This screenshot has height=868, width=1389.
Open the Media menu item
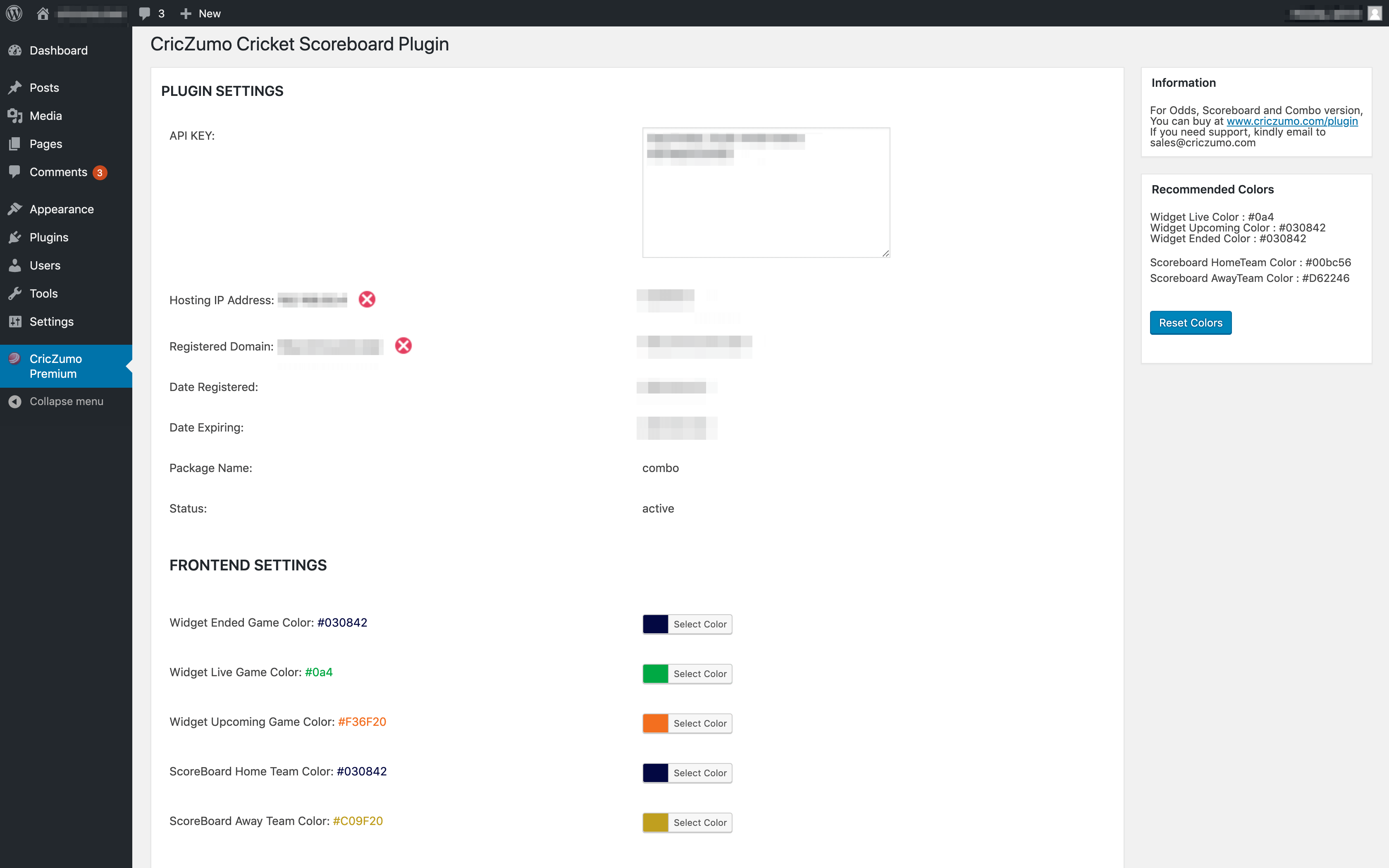coord(66,116)
